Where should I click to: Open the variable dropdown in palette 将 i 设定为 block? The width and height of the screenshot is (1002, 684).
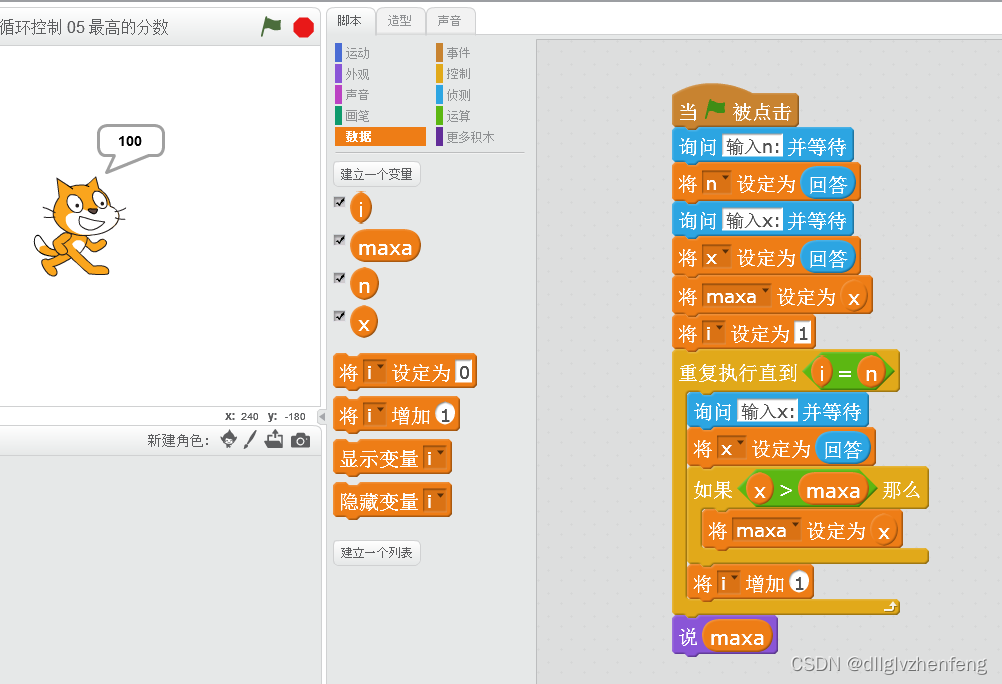pyautogui.click(x=374, y=371)
